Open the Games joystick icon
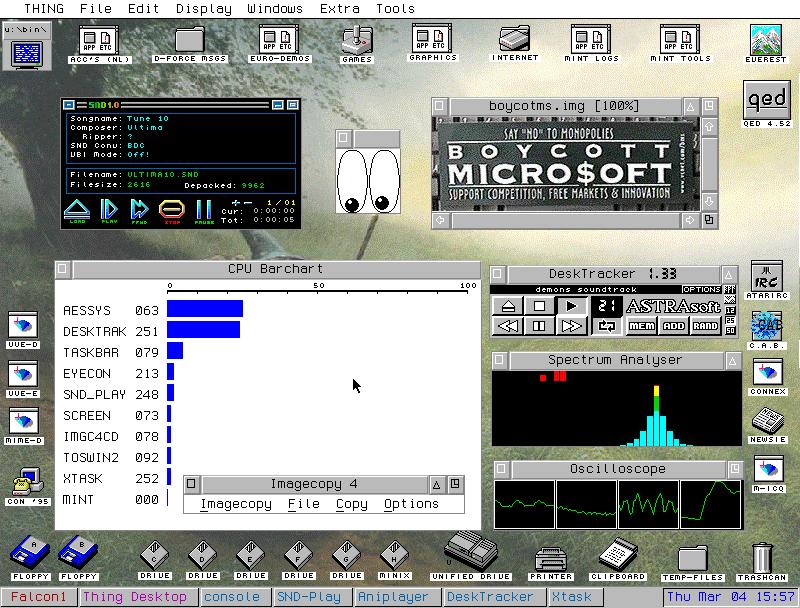800x608 pixels. point(357,45)
